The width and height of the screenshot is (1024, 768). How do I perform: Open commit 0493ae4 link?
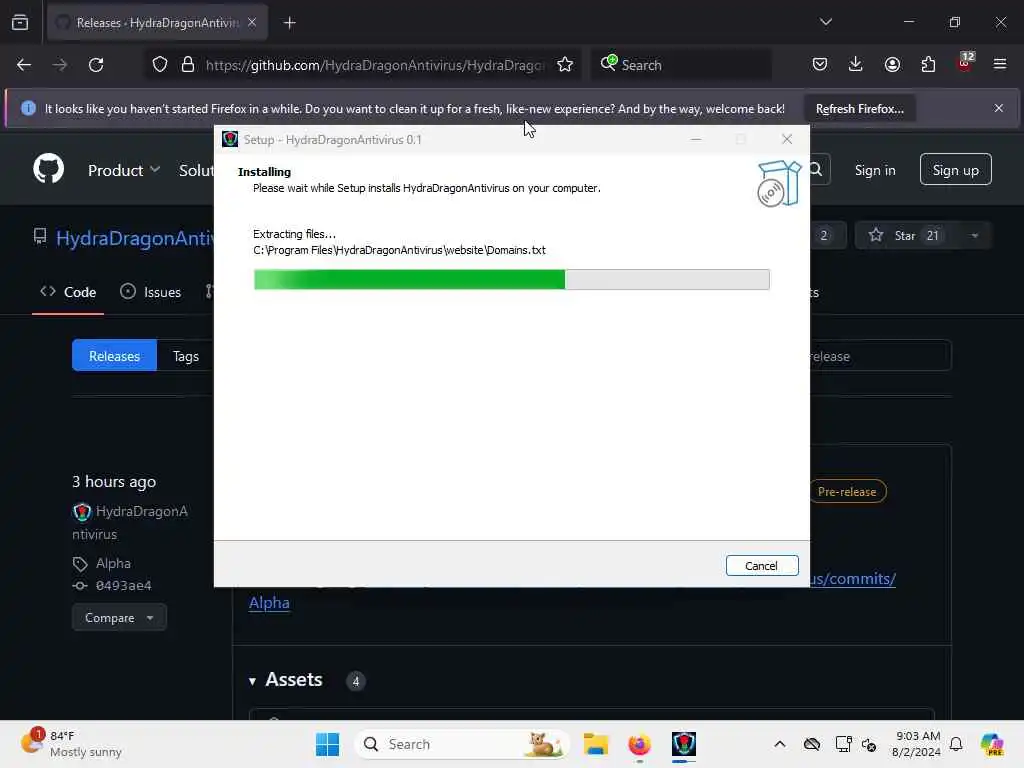[123, 586]
